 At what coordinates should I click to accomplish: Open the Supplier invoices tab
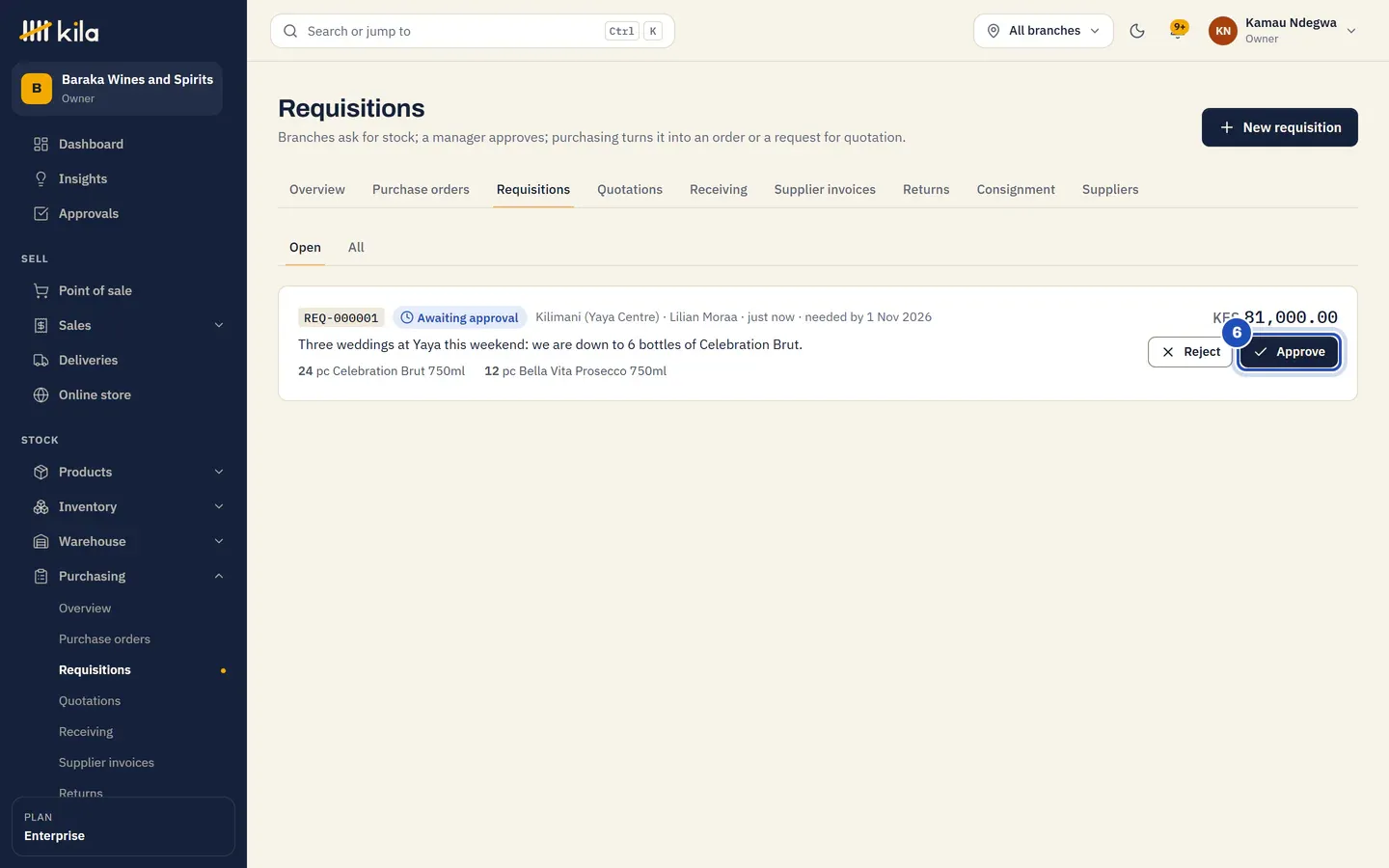click(x=825, y=190)
